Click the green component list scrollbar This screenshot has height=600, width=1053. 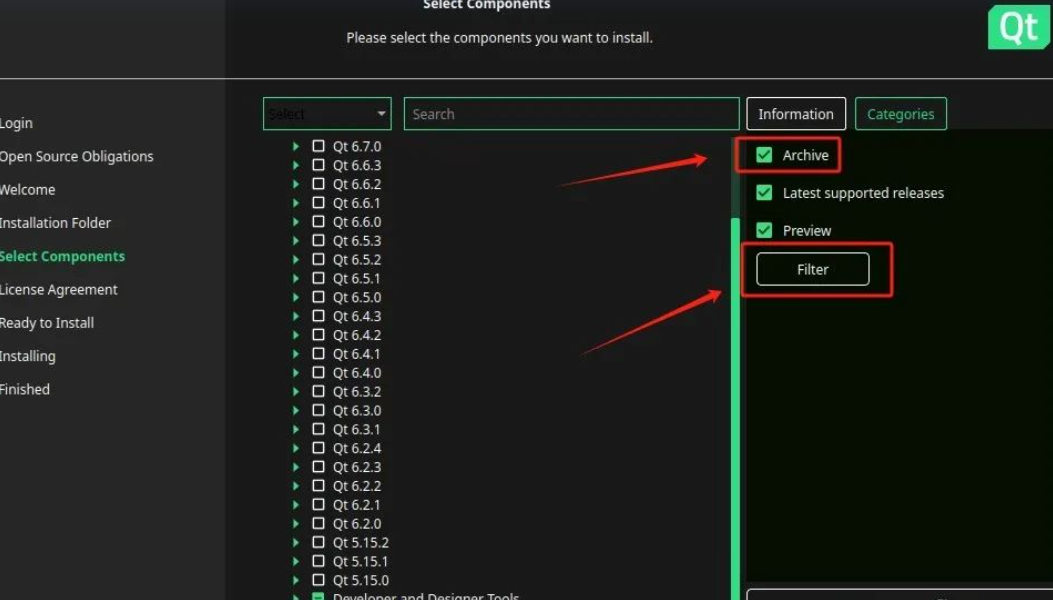pyautogui.click(x=735, y=409)
